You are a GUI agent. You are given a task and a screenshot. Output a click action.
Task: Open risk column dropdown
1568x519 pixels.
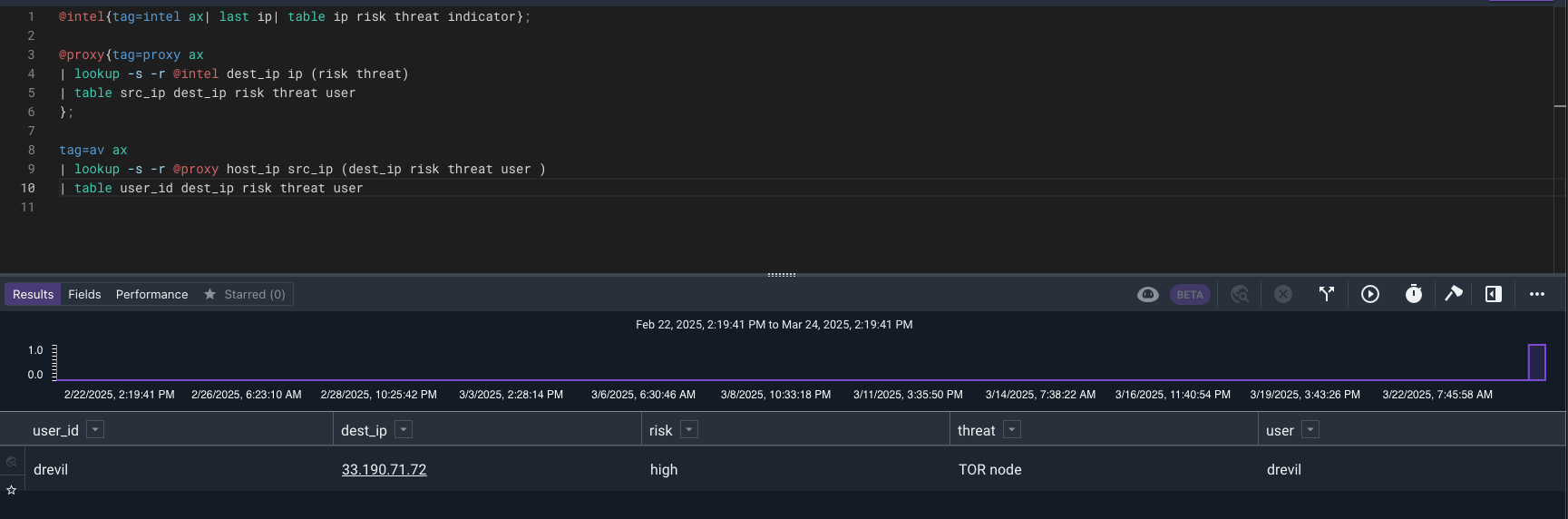(x=689, y=429)
